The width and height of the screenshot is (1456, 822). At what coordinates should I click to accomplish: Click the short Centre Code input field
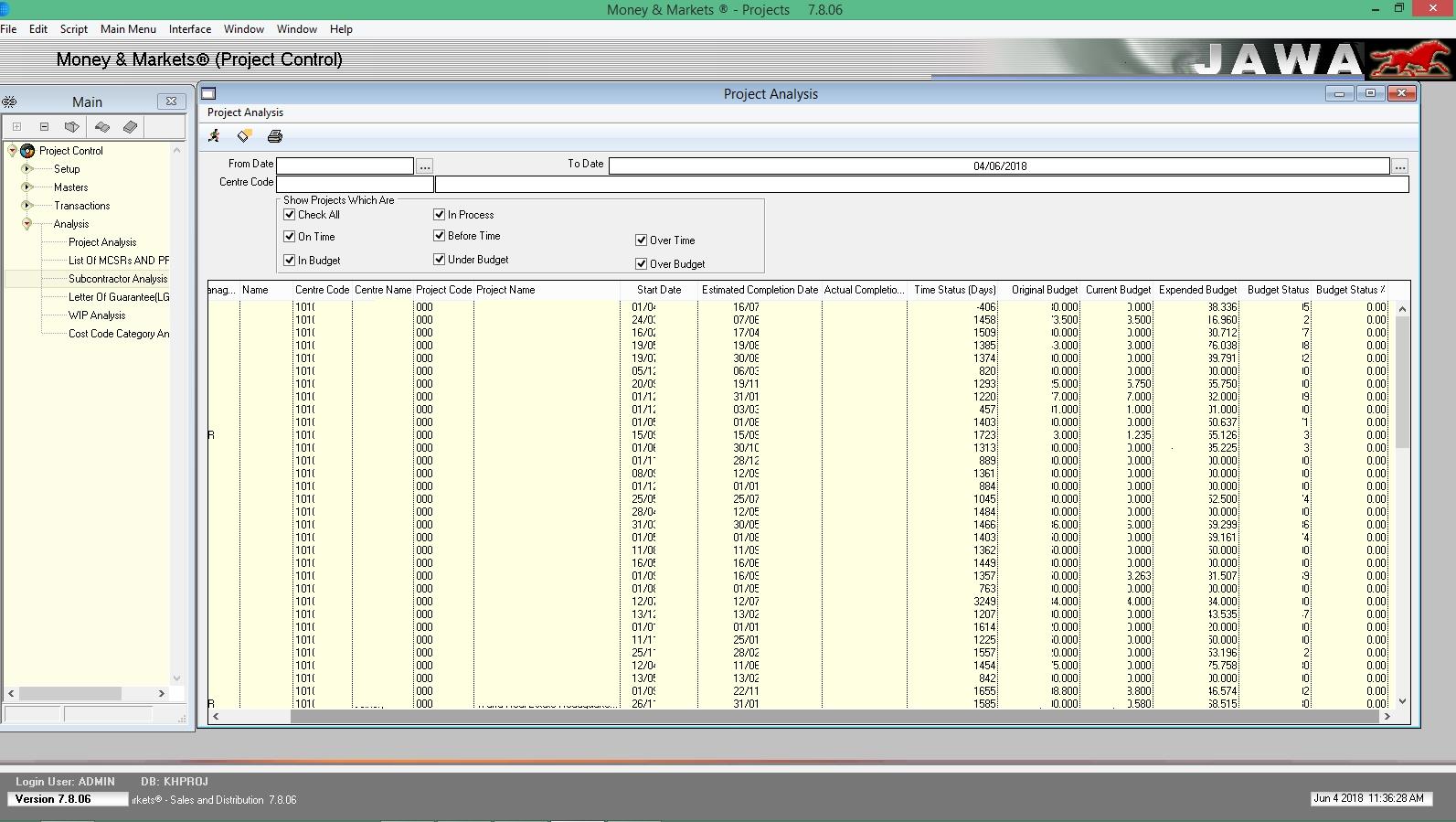pos(355,184)
